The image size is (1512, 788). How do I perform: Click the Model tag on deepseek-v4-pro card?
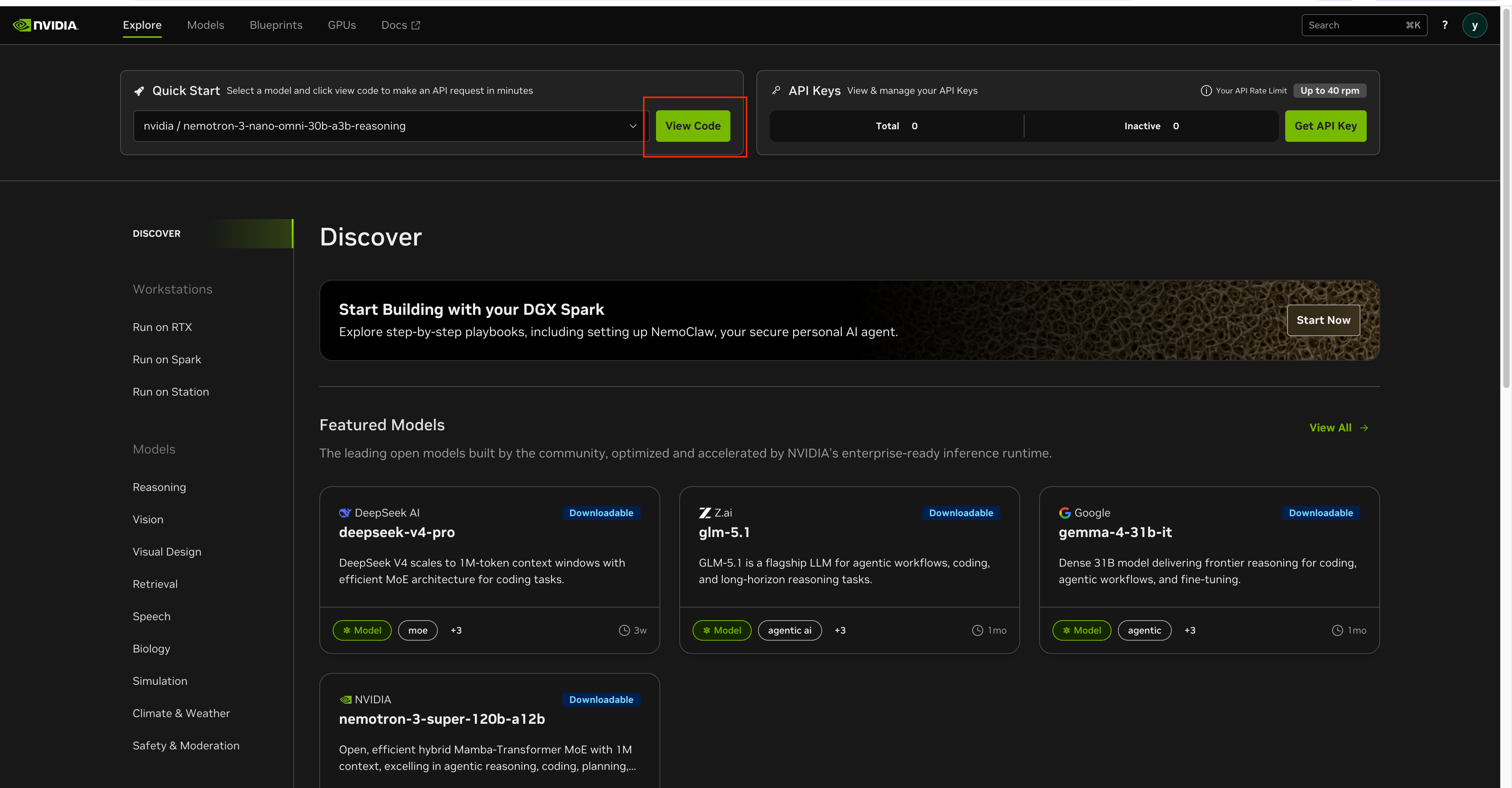coord(361,630)
